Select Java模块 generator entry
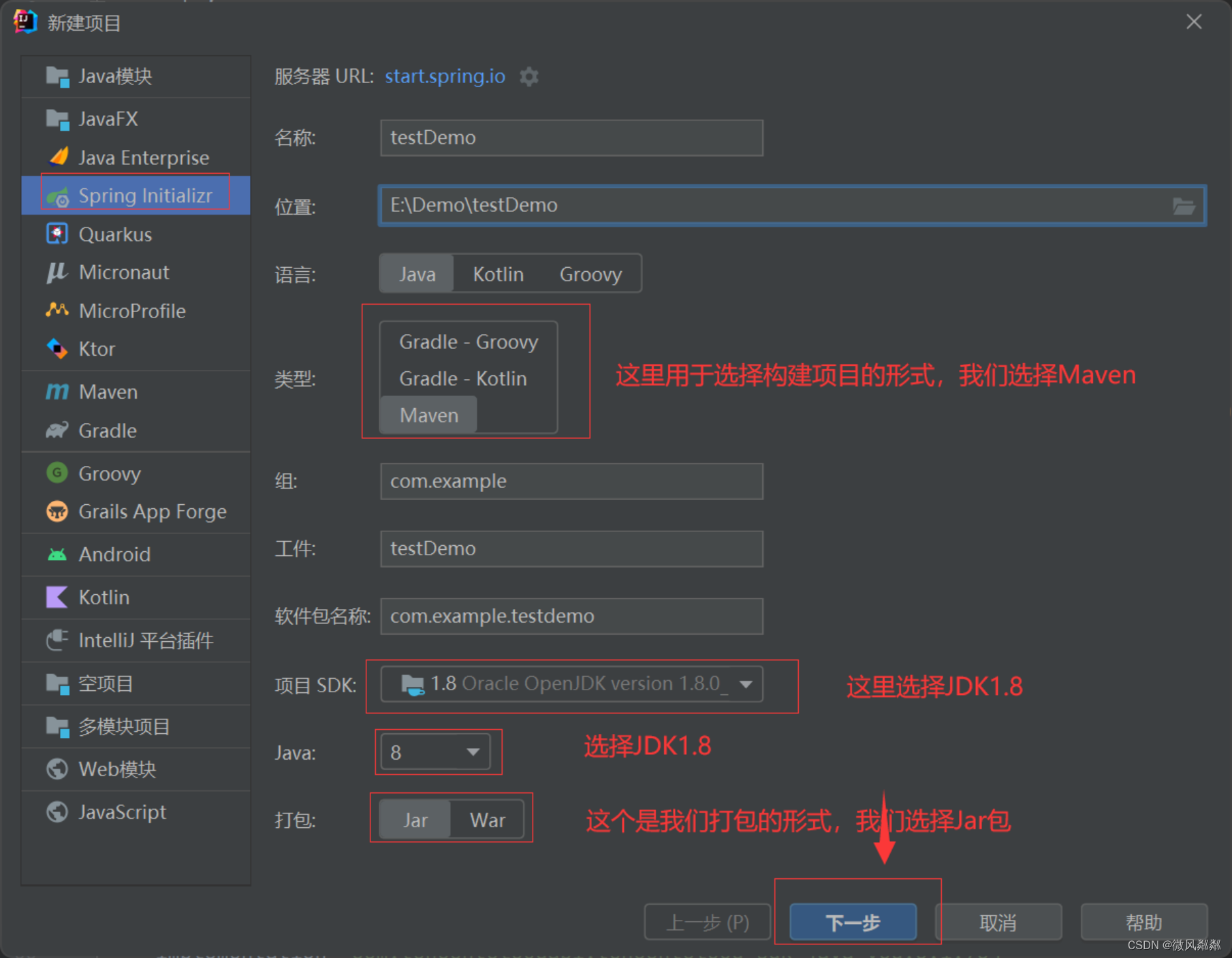The width and height of the screenshot is (1232, 958). (x=136, y=76)
